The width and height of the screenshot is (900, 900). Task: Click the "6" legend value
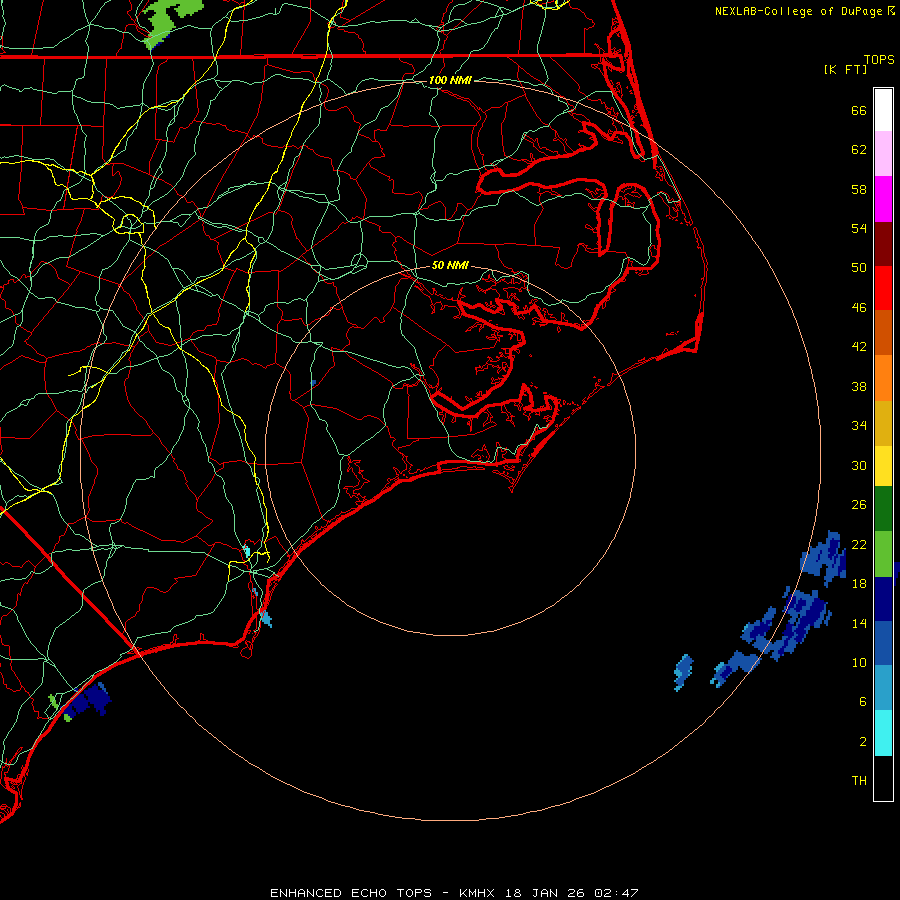point(863,702)
